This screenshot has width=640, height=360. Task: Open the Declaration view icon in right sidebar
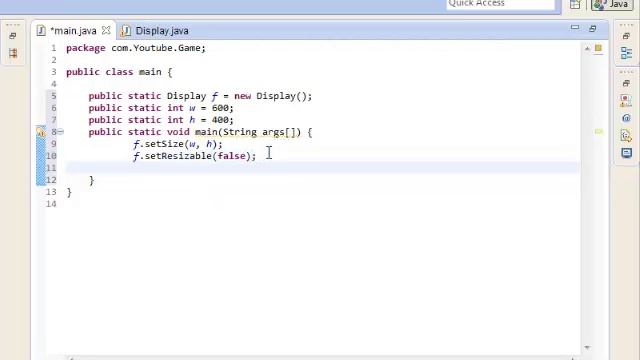coord(626,136)
